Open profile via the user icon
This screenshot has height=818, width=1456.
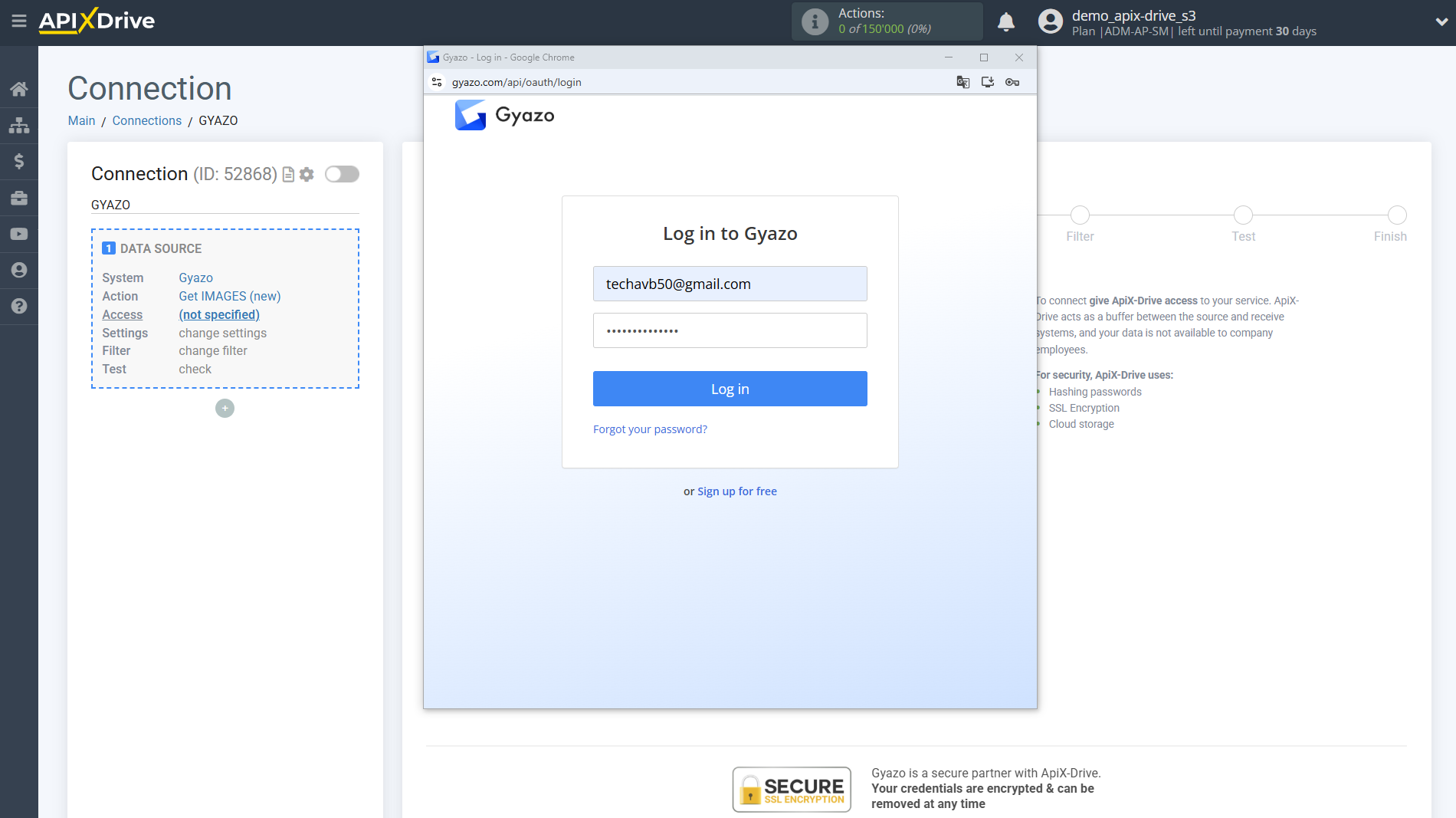click(19, 270)
